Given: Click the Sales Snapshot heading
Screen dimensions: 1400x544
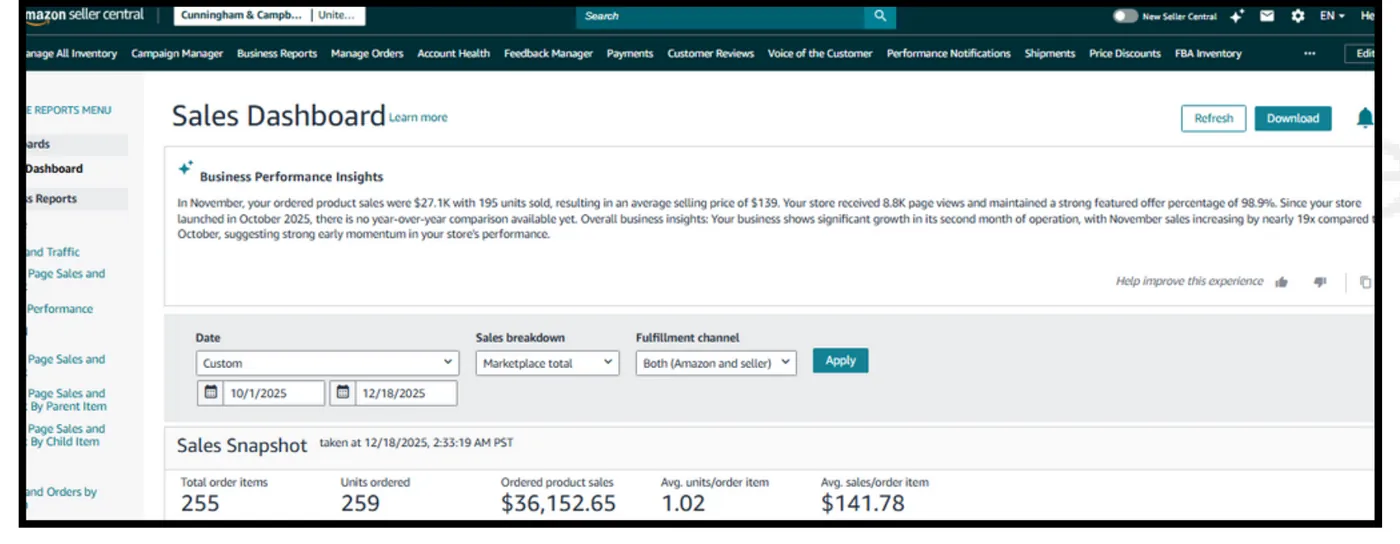Looking at the screenshot, I should pos(242,445).
